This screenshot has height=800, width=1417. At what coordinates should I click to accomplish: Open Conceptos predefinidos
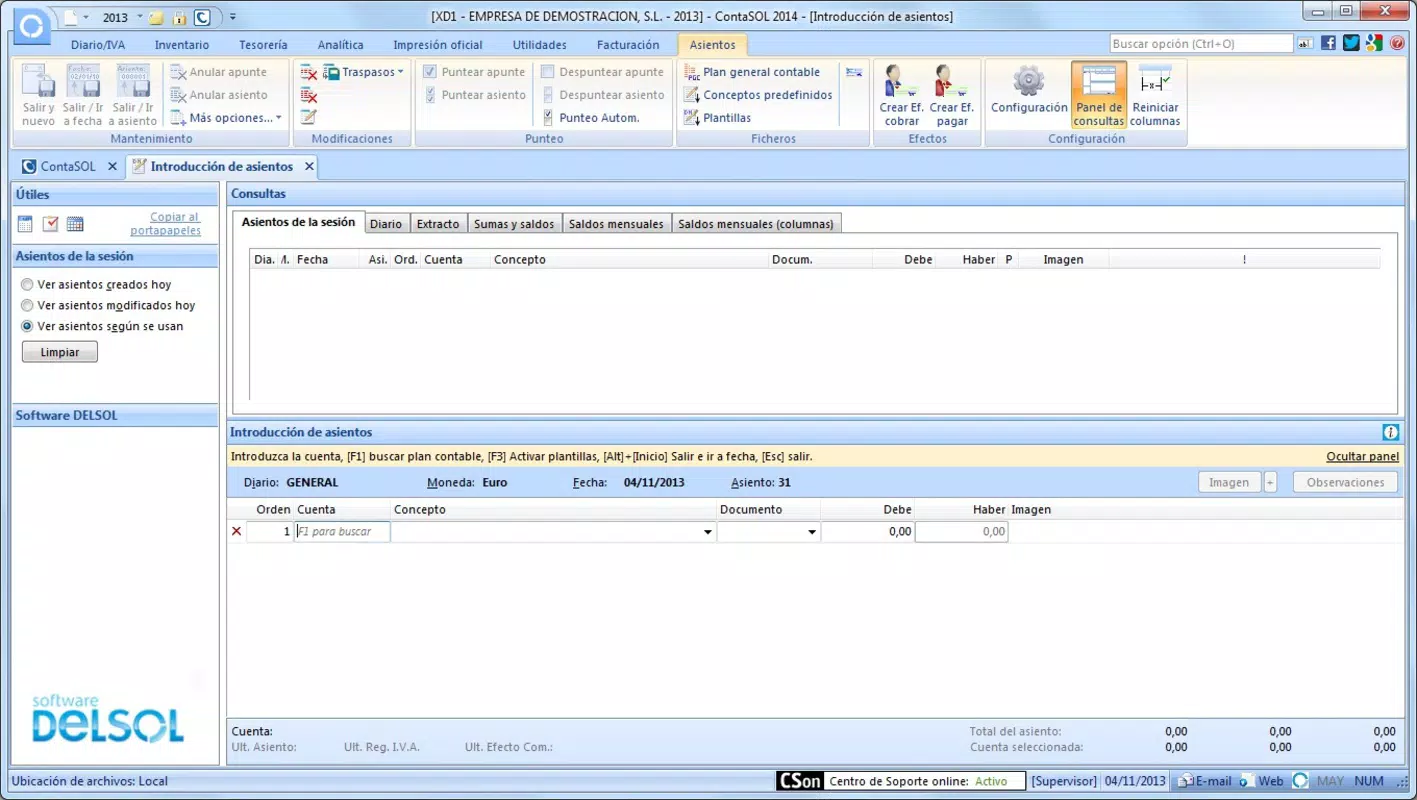pos(758,95)
